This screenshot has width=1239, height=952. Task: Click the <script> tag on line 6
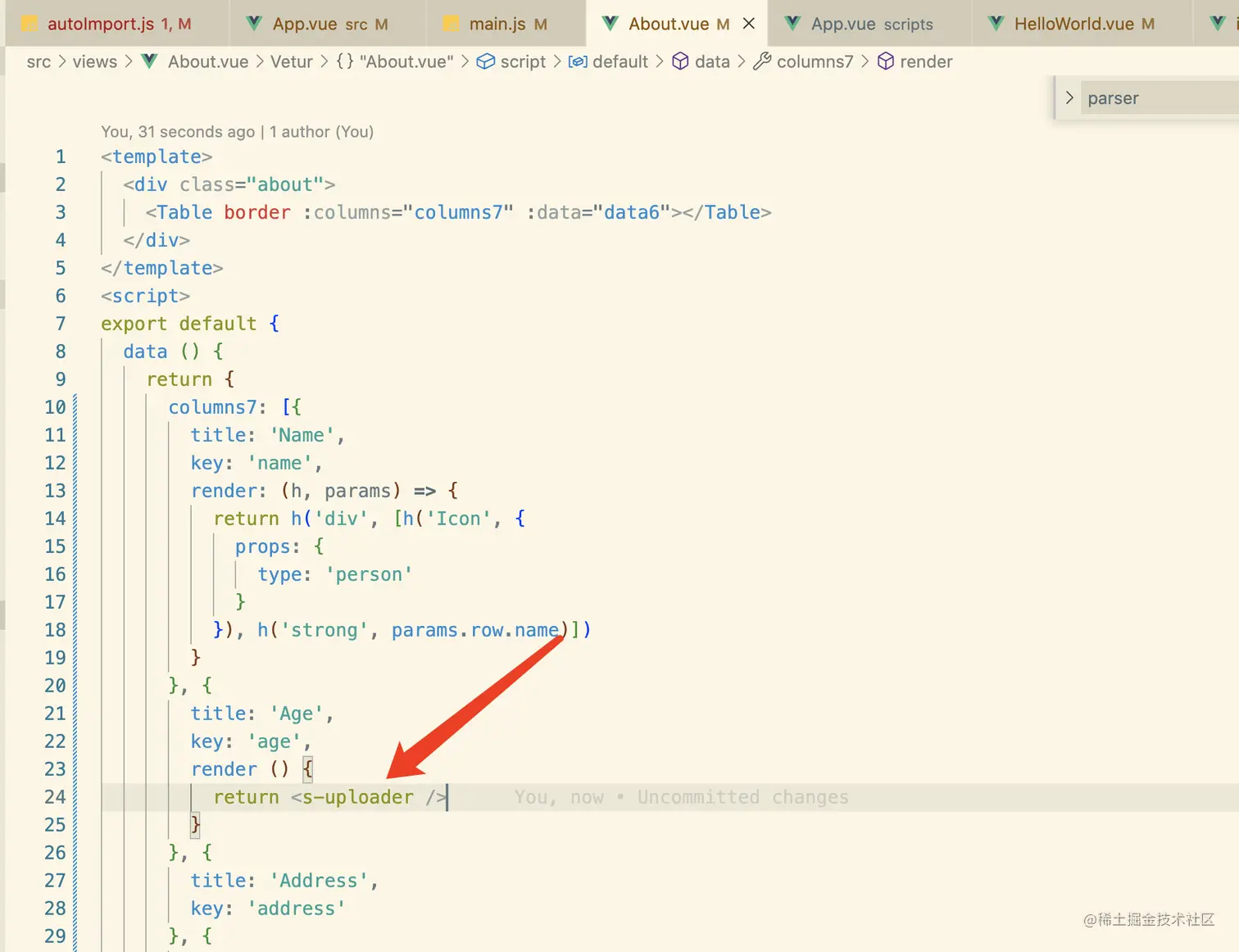[146, 296]
